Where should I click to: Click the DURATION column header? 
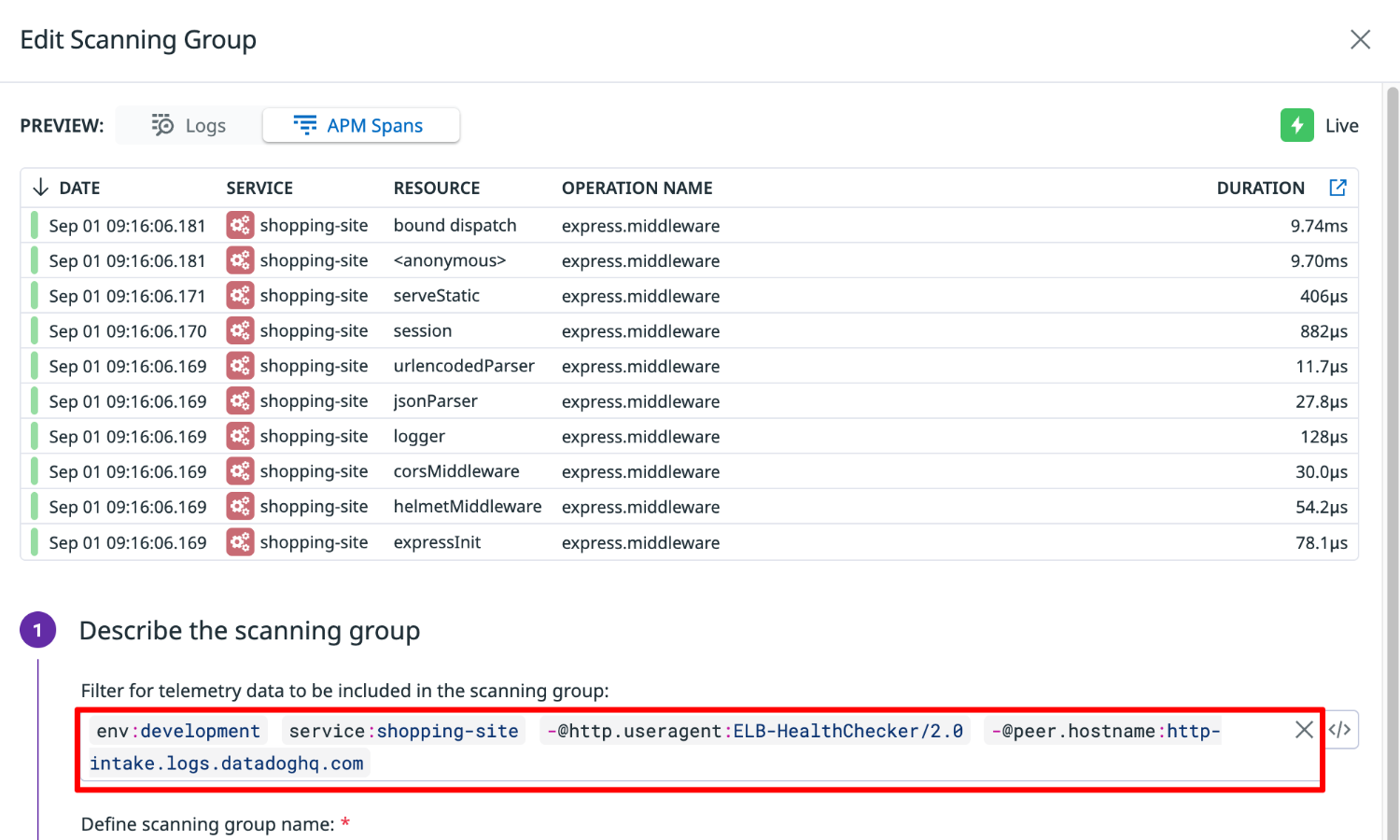coord(1260,188)
